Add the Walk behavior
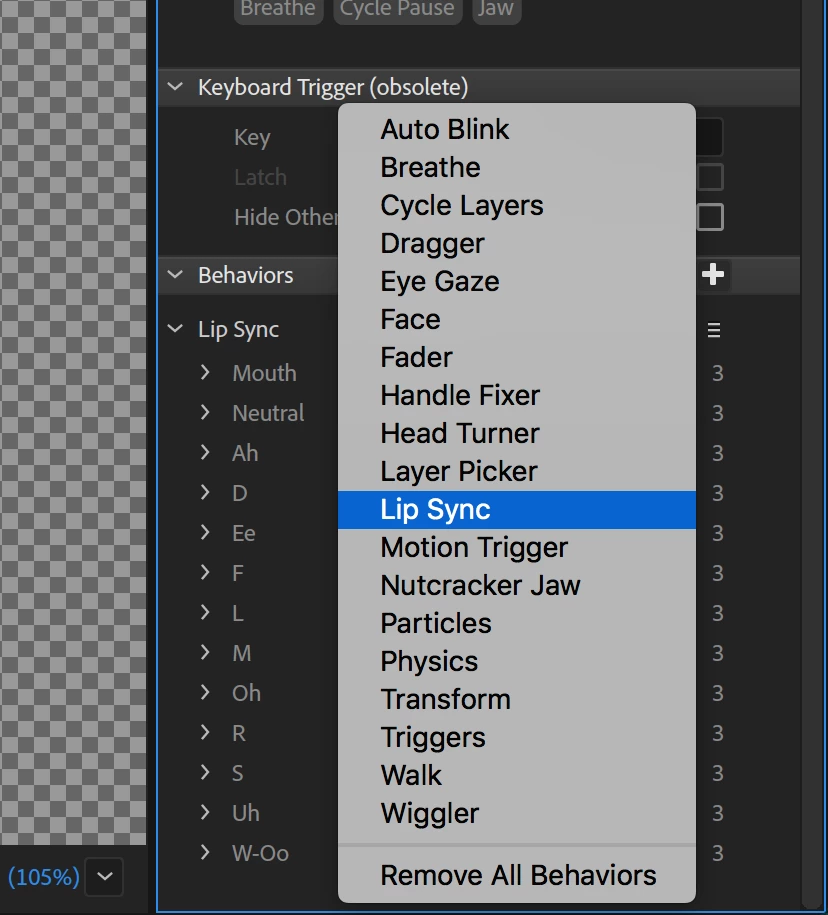Viewport: 828px width, 915px height. click(516, 775)
